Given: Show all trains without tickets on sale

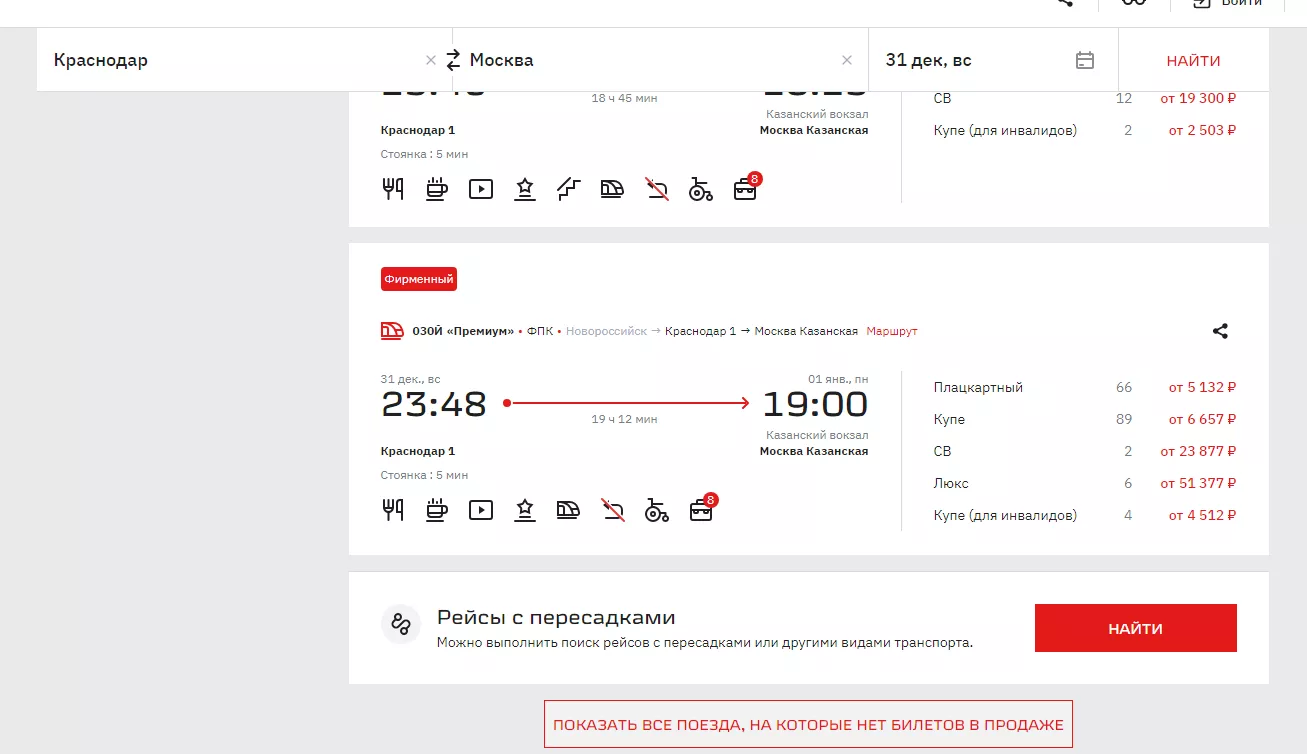Looking at the screenshot, I should pos(808,724).
